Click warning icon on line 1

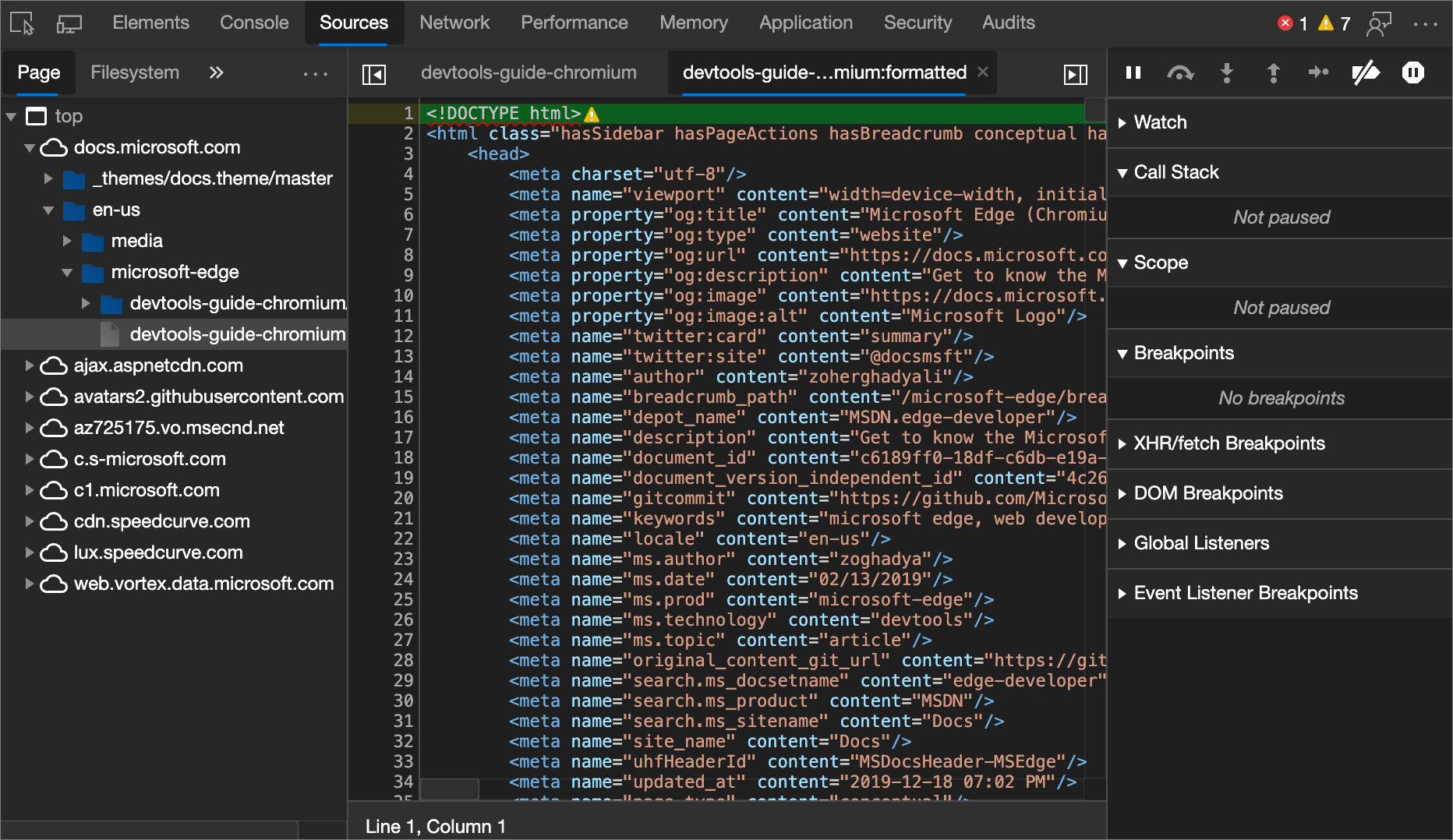pyautogui.click(x=592, y=115)
